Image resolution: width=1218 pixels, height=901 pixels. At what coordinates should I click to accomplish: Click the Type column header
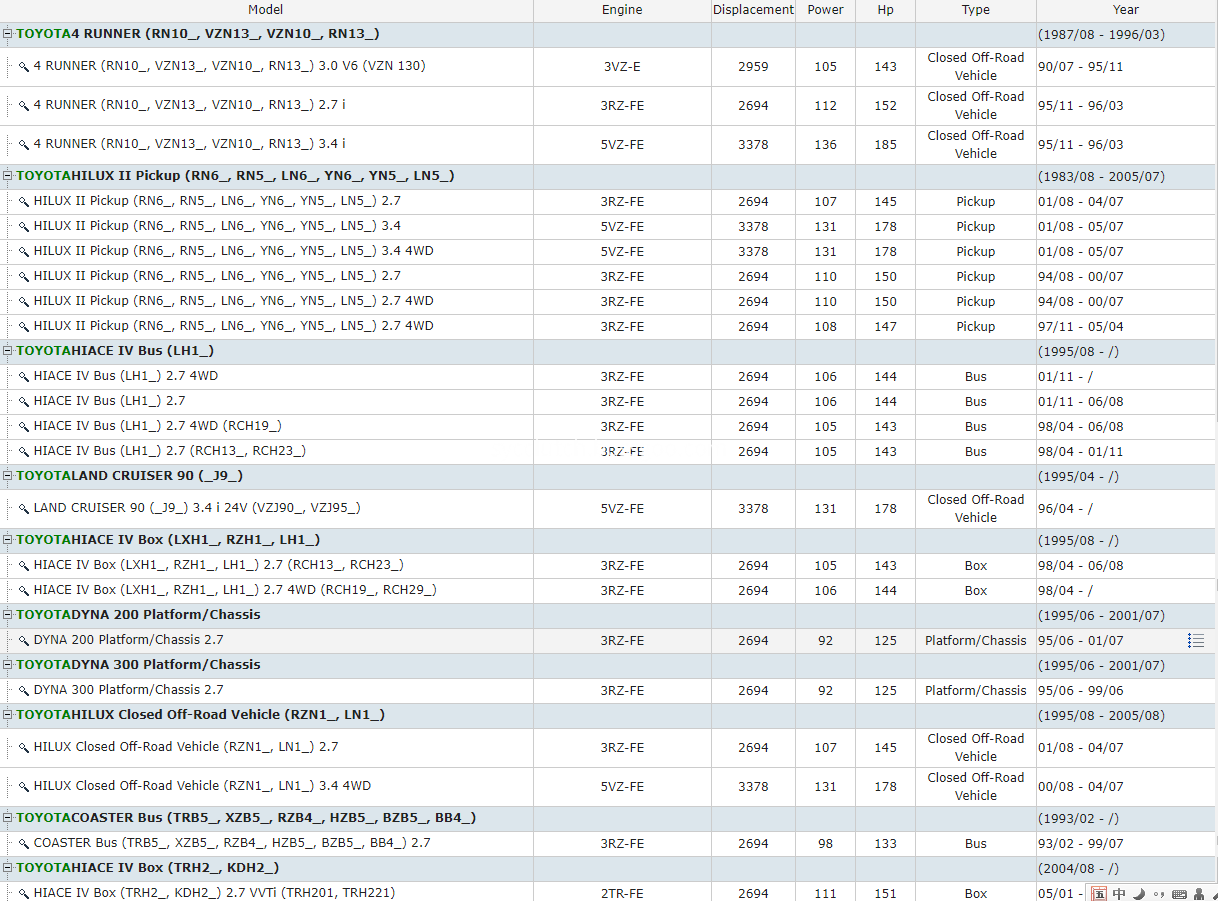975,10
